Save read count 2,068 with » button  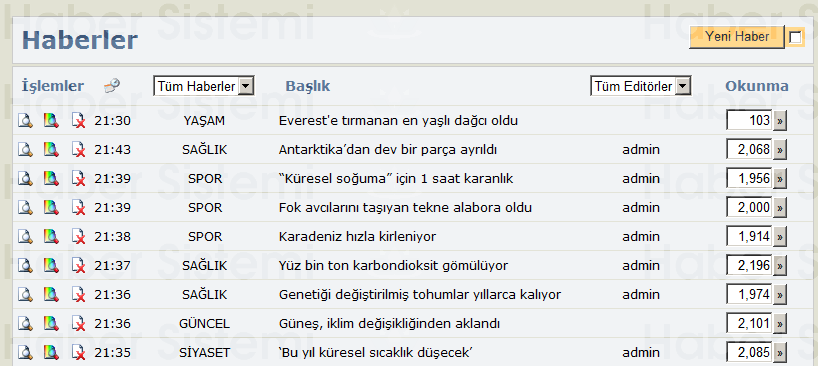pyautogui.click(x=780, y=150)
